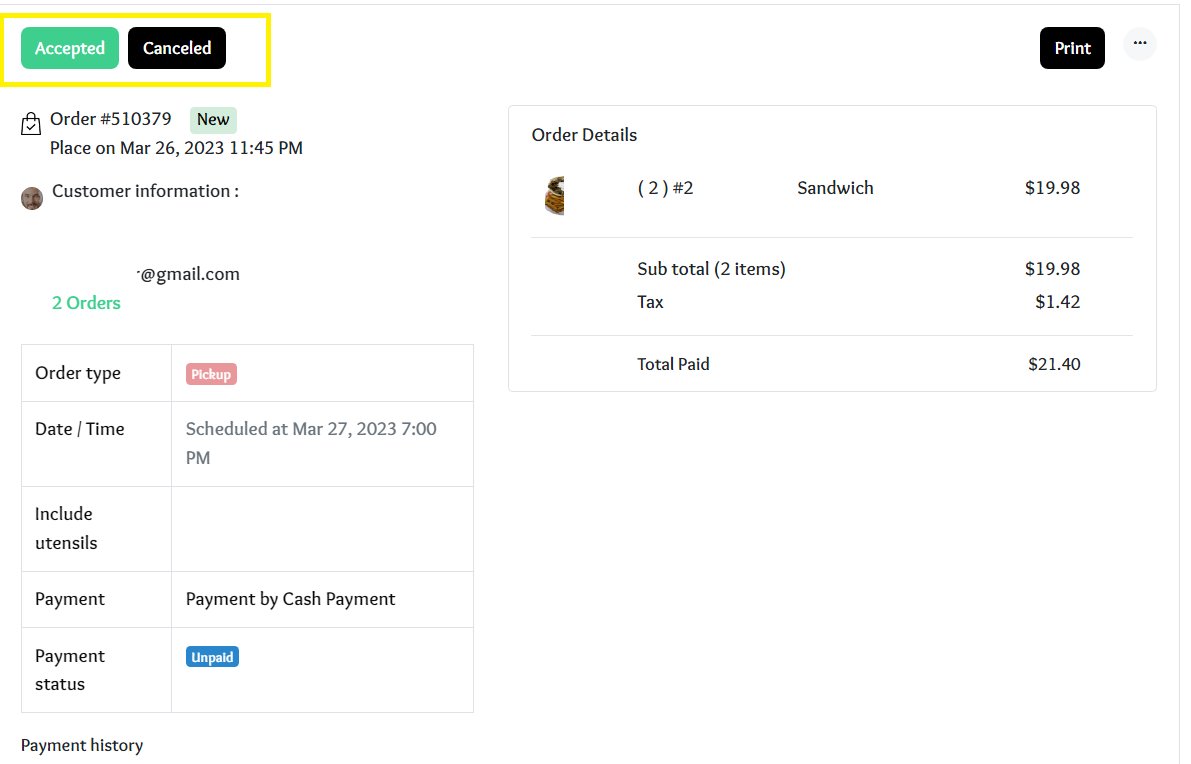Click the Tax amount $1.42
Screen dimensions: 1191x764
pyautogui.click(x=1057, y=301)
